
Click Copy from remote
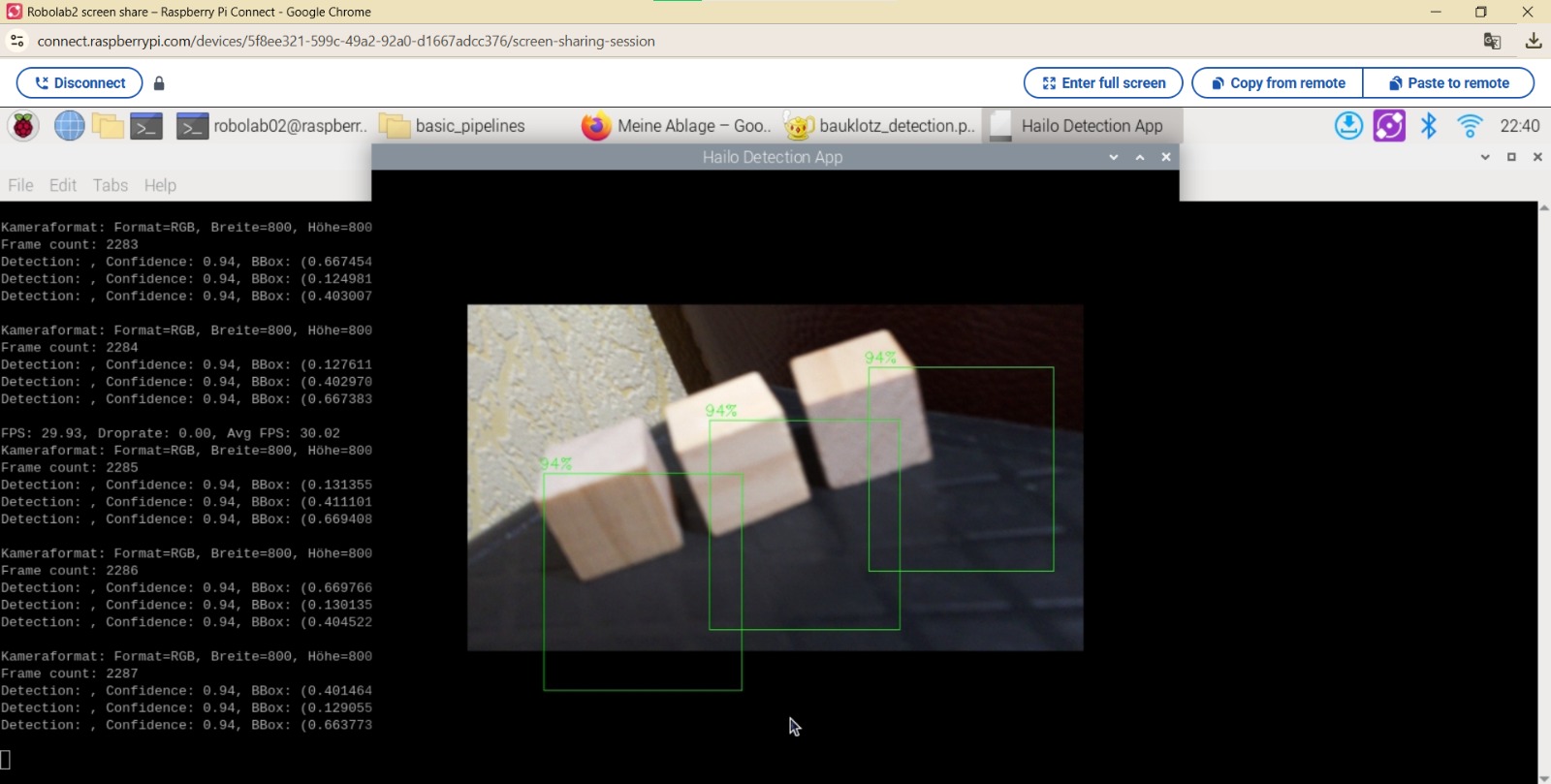coord(1277,83)
